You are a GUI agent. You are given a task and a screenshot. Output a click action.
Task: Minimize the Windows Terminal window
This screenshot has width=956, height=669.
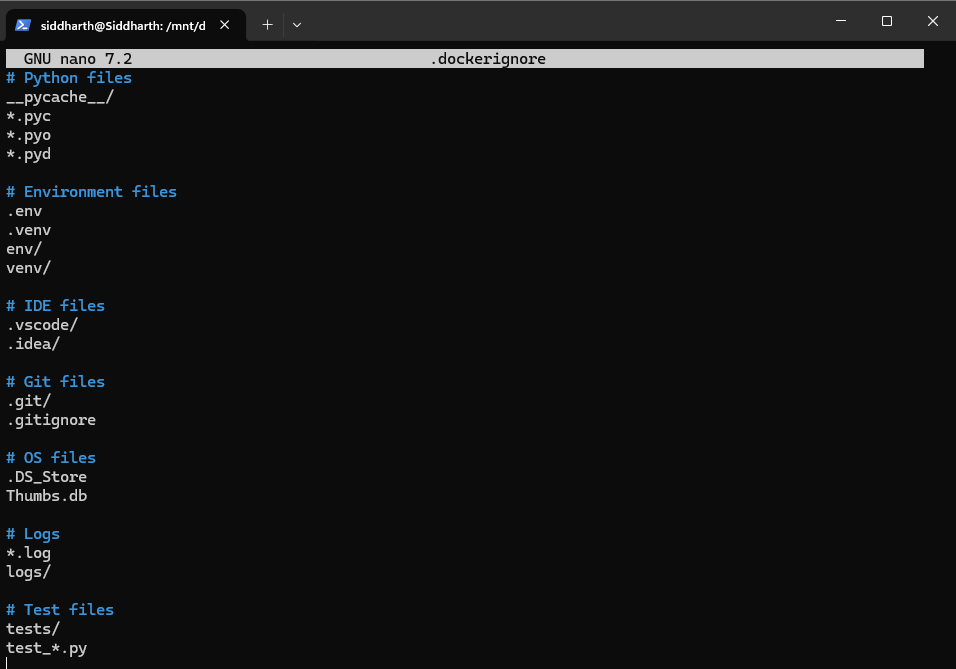point(841,21)
